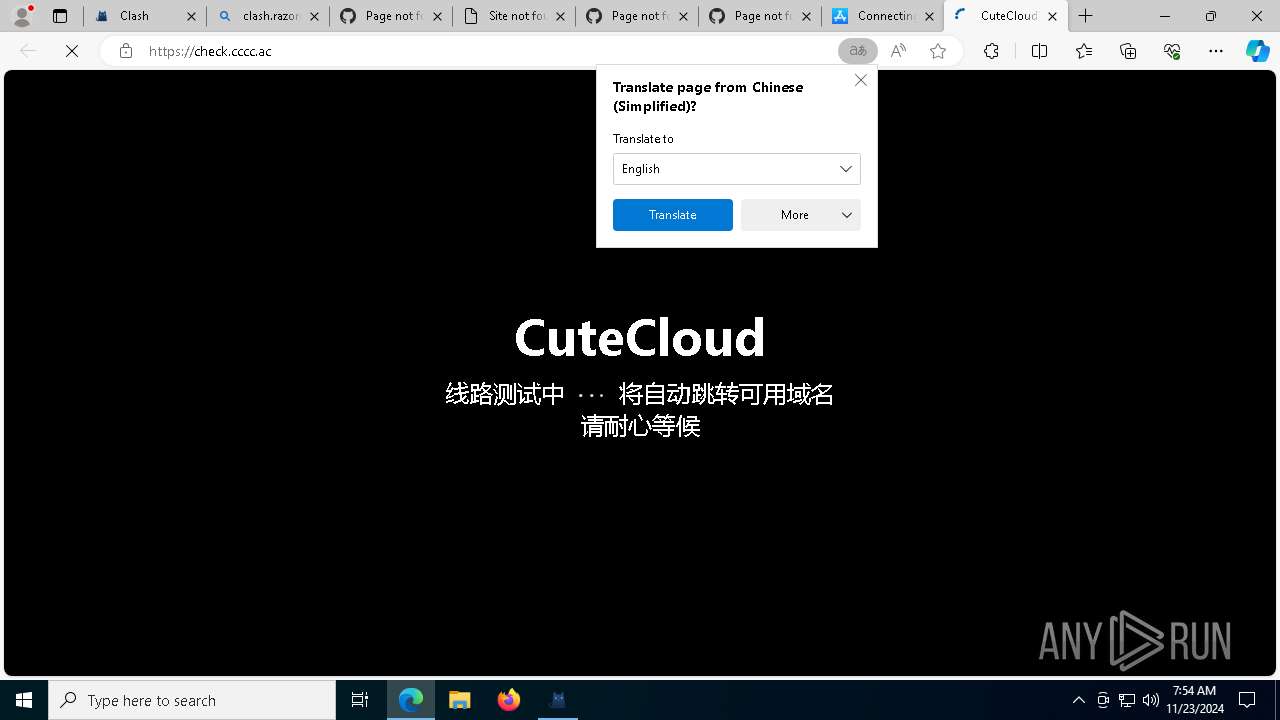Screen dimensions: 1280x720
Task: Switch to the first GitHub Page not found tab
Action: 393,16
